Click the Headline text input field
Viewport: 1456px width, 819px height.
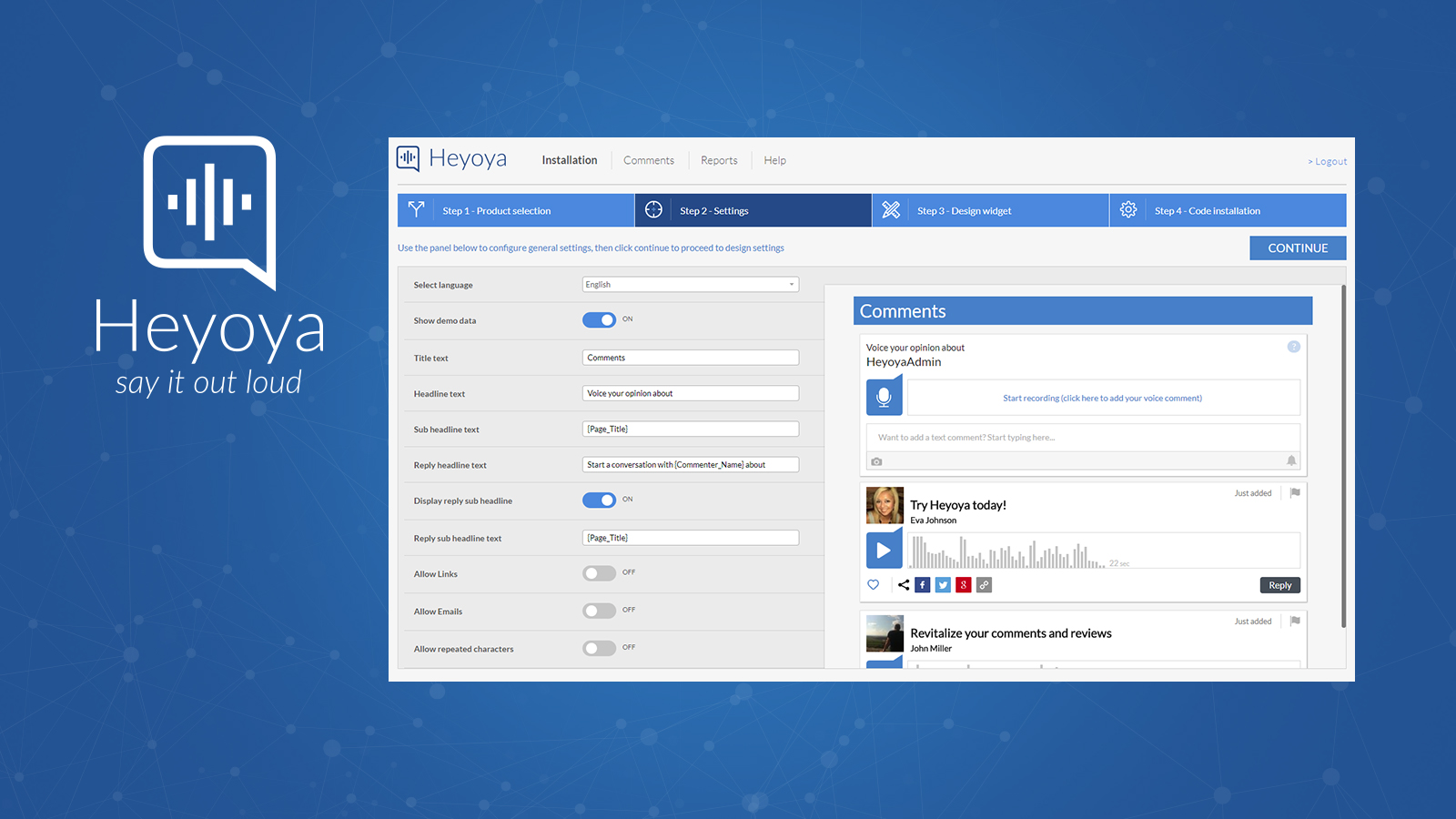tap(691, 393)
